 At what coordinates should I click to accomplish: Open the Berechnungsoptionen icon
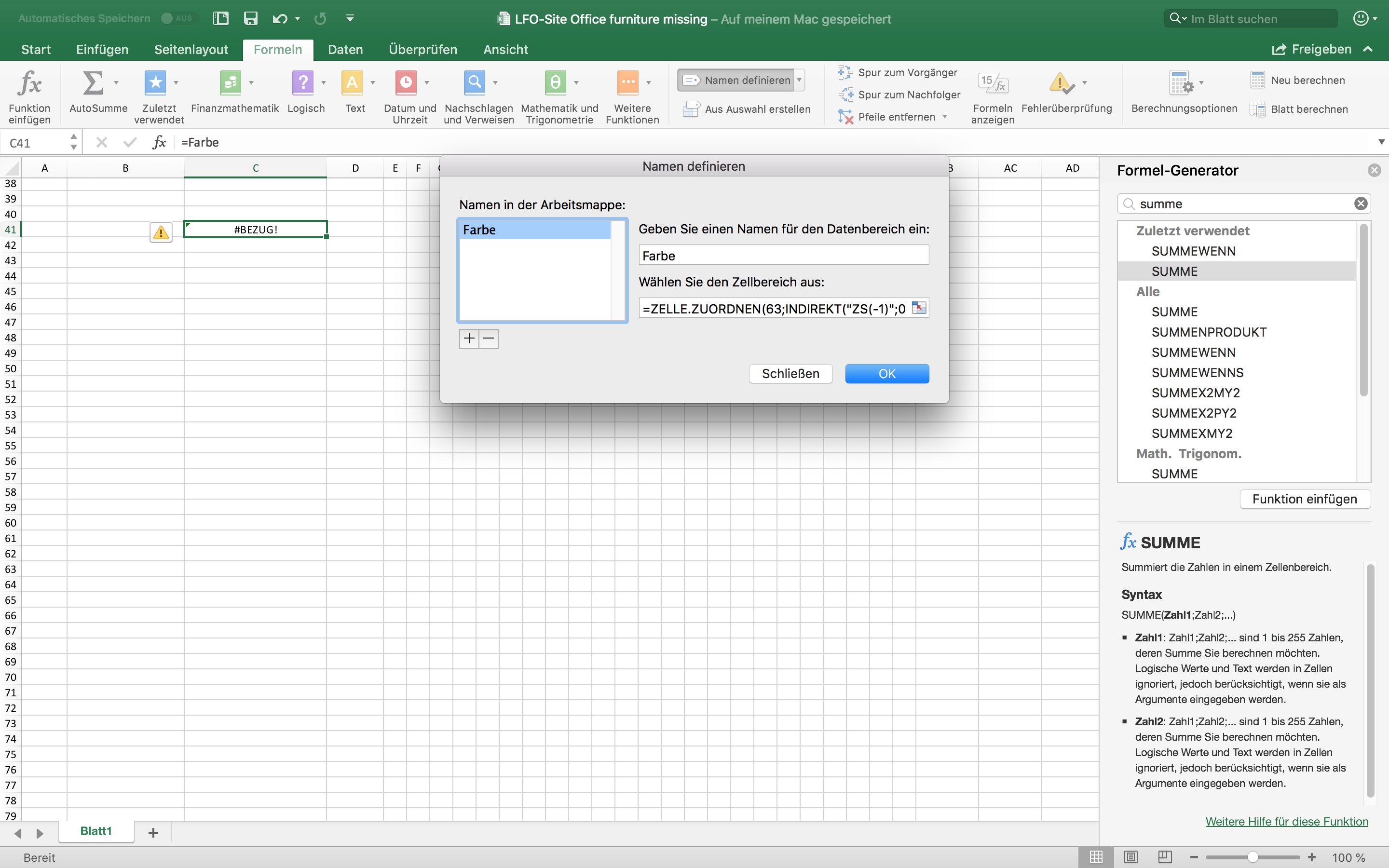point(1181,83)
